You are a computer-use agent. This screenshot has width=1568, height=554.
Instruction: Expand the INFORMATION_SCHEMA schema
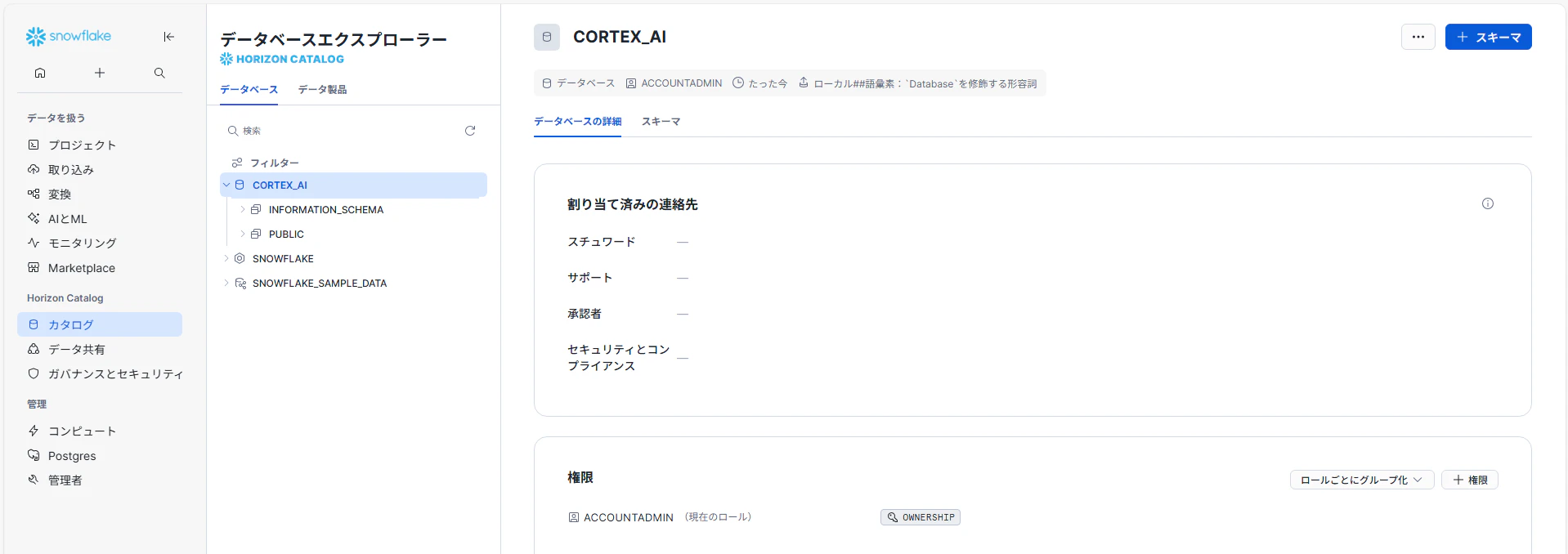point(243,210)
